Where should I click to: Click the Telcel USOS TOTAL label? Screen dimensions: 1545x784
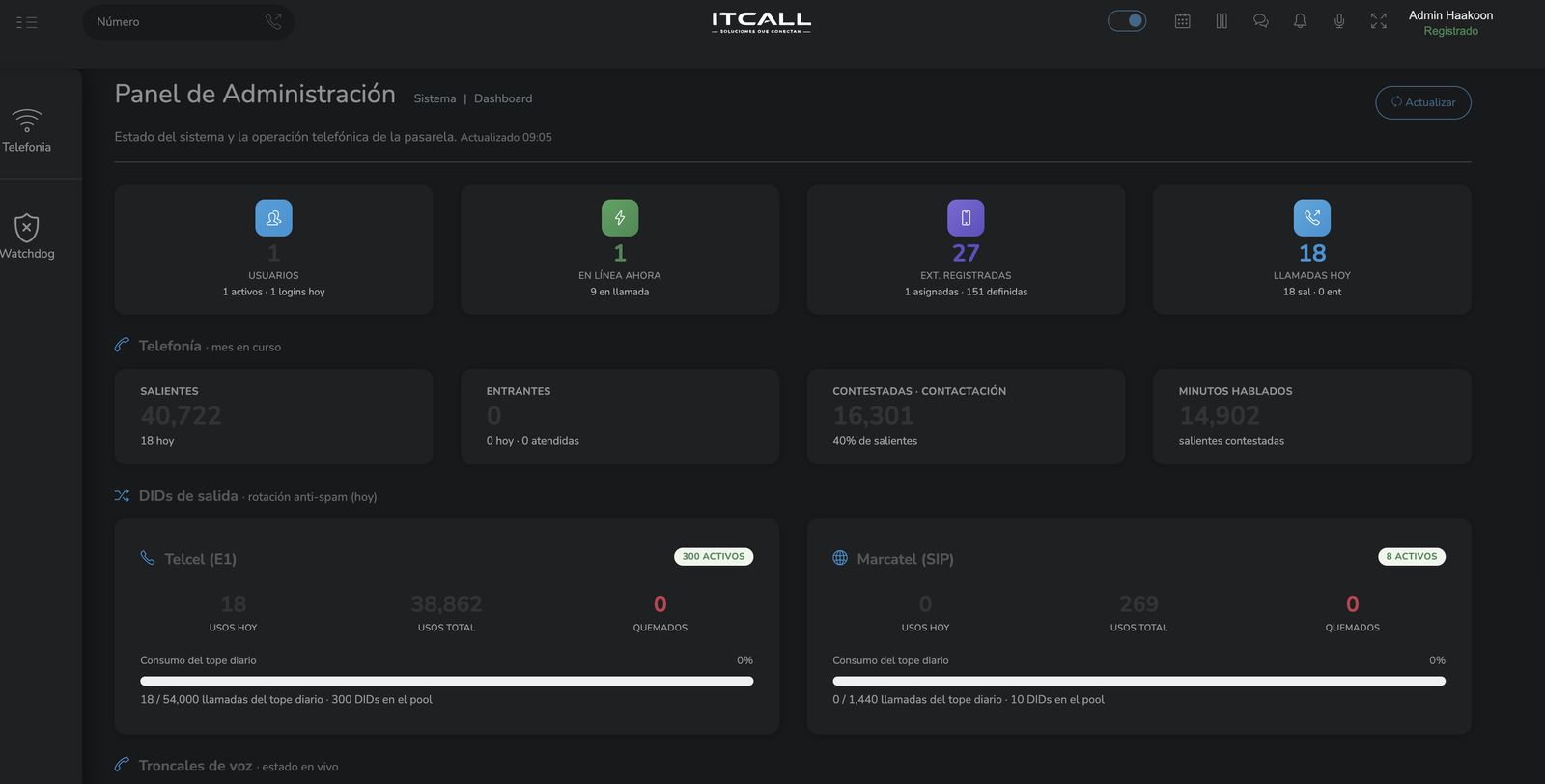pyautogui.click(x=446, y=628)
